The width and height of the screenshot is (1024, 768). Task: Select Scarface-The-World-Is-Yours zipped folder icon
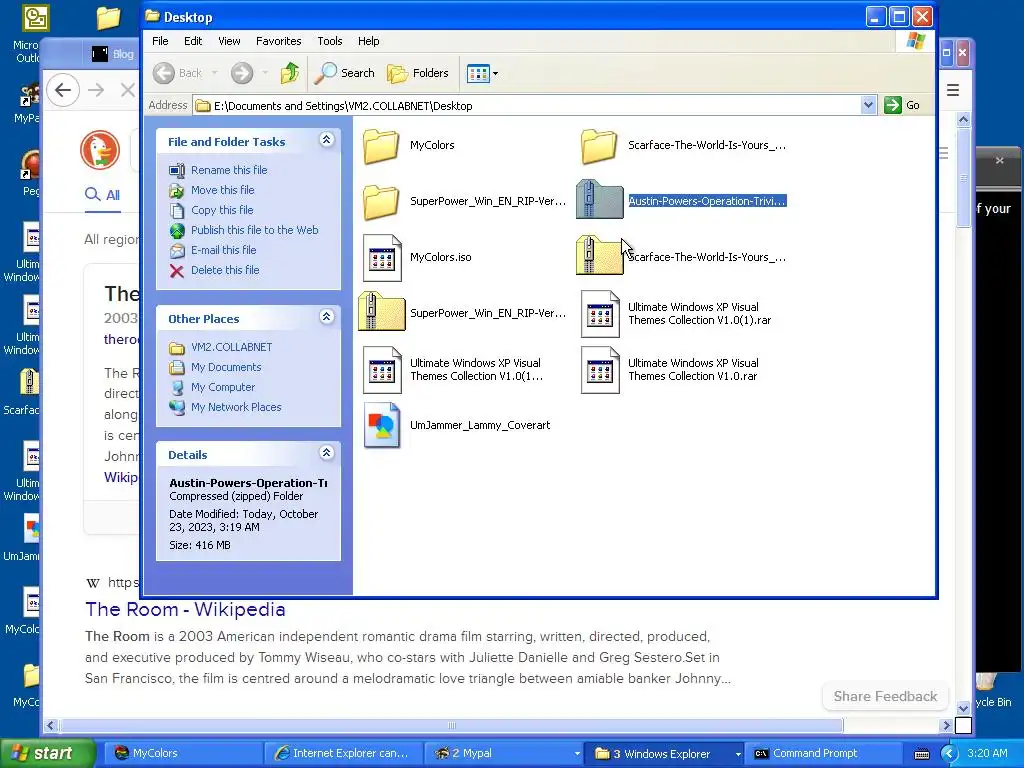pyautogui.click(x=600, y=255)
